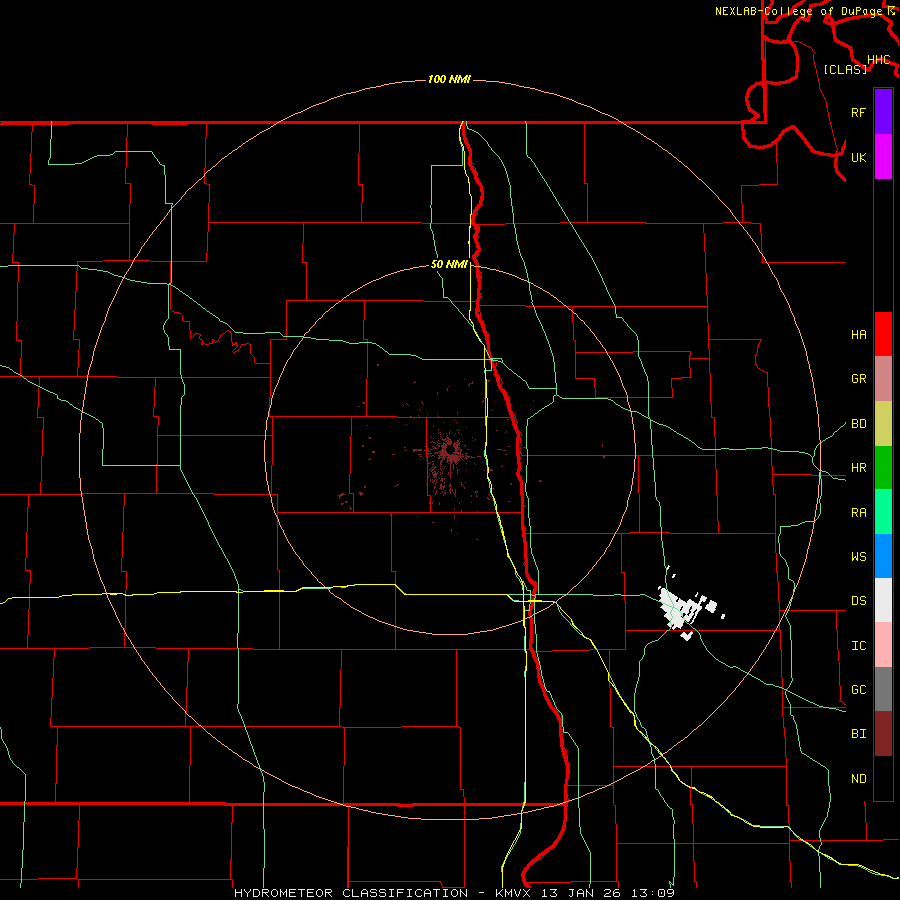This screenshot has width=900, height=900.
Task: Click the GR legend label
Action: point(858,379)
